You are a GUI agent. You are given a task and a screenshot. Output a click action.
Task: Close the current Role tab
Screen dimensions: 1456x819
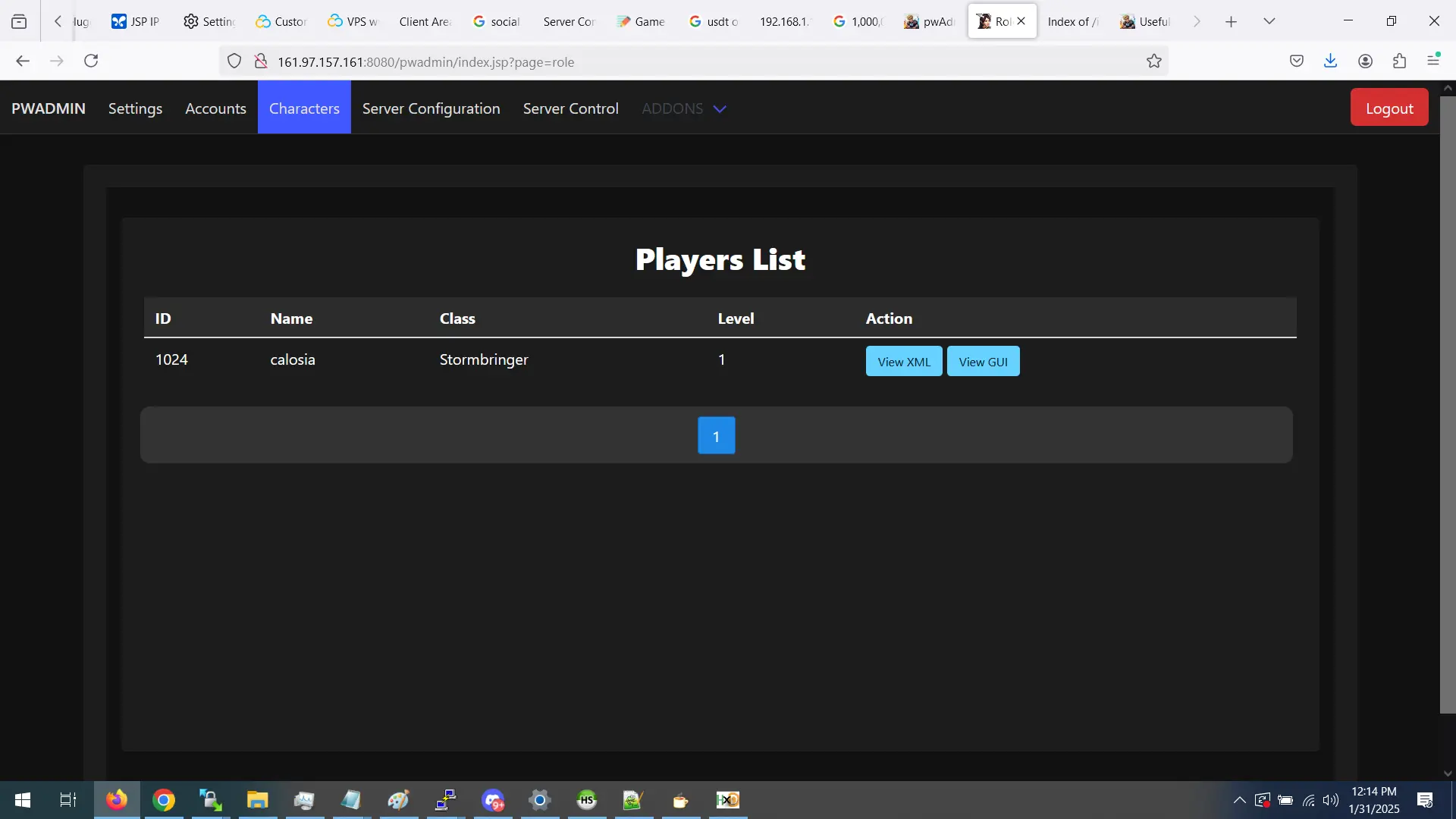(x=1021, y=21)
